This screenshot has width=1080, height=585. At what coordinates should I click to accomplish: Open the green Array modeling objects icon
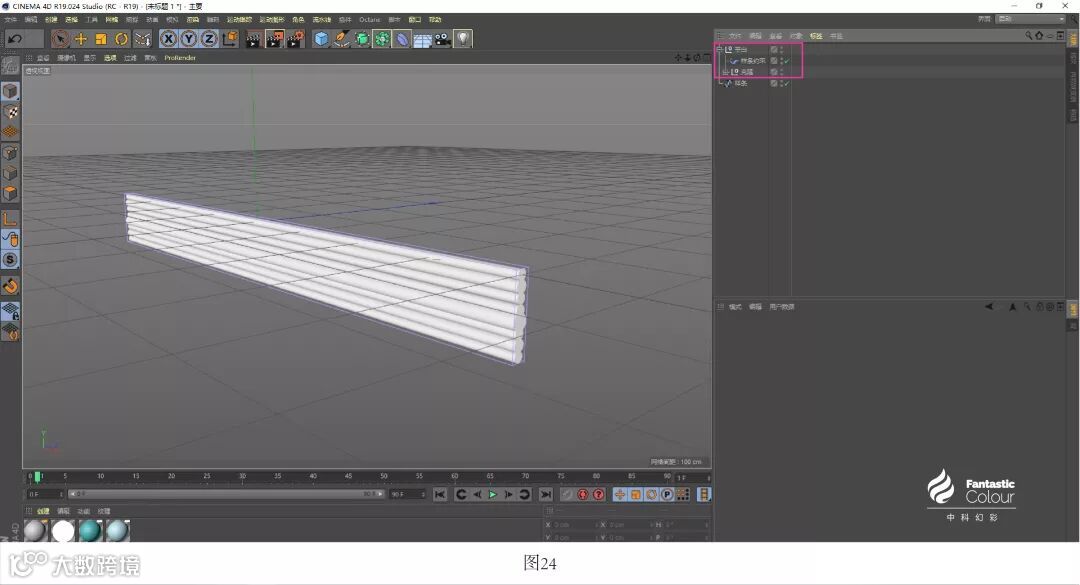382,39
